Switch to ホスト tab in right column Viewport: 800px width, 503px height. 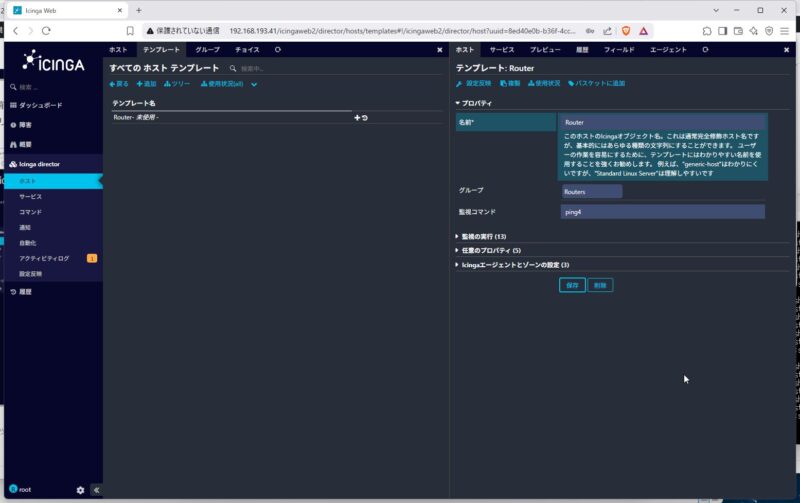click(465, 49)
